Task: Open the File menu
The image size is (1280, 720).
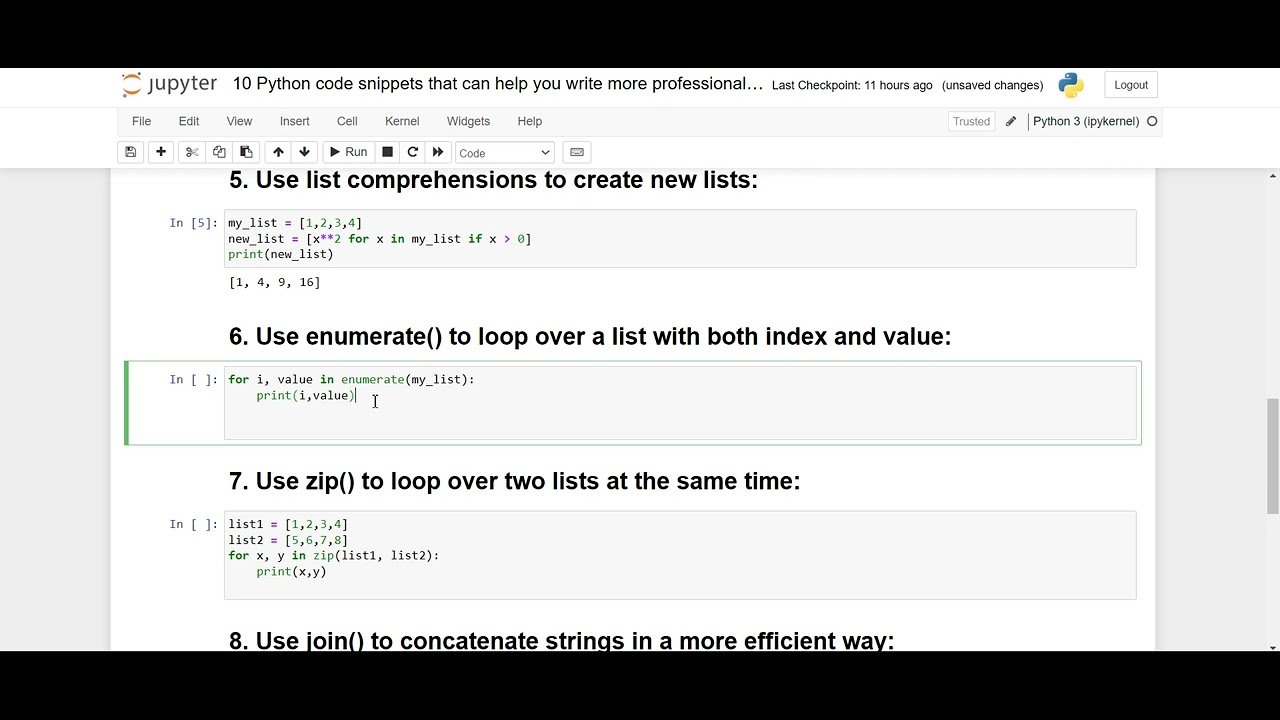Action: (x=142, y=121)
